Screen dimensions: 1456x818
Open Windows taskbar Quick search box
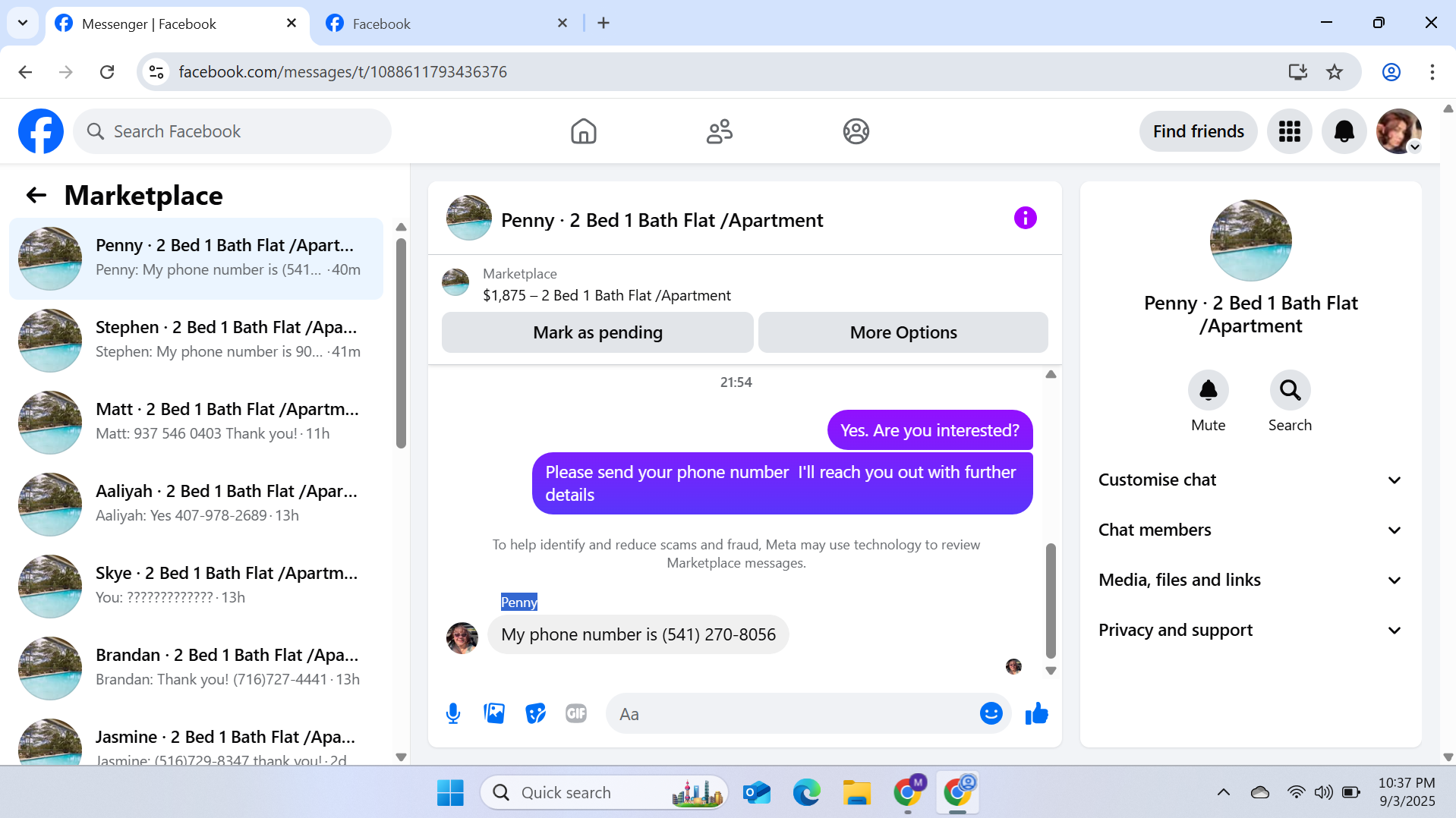coord(604,792)
